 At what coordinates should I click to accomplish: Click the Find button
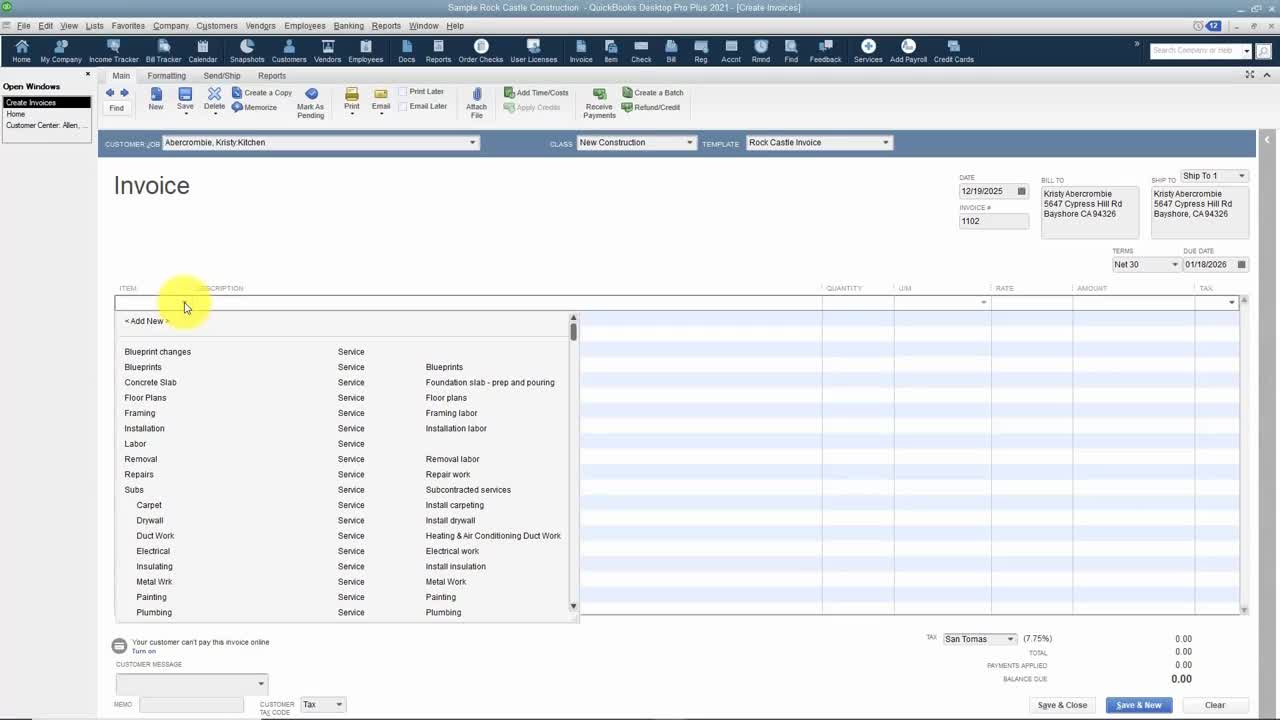click(116, 108)
